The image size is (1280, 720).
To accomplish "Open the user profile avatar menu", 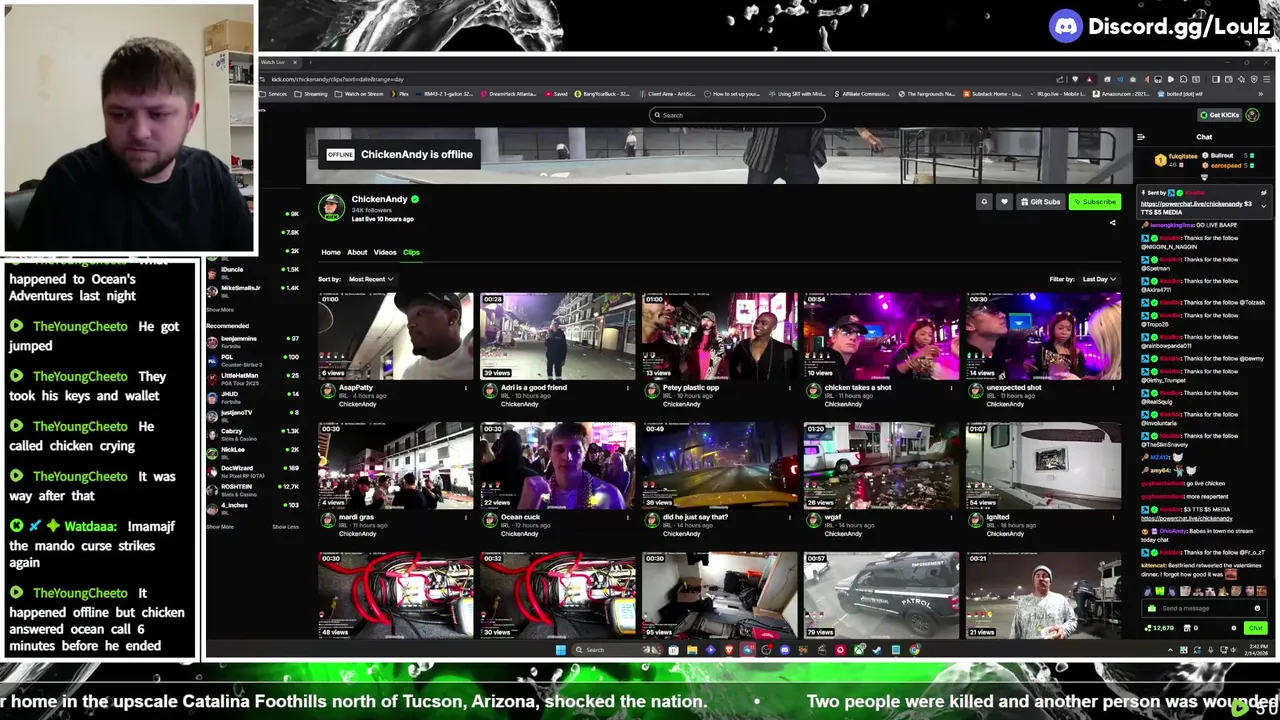I will pyautogui.click(x=1252, y=115).
